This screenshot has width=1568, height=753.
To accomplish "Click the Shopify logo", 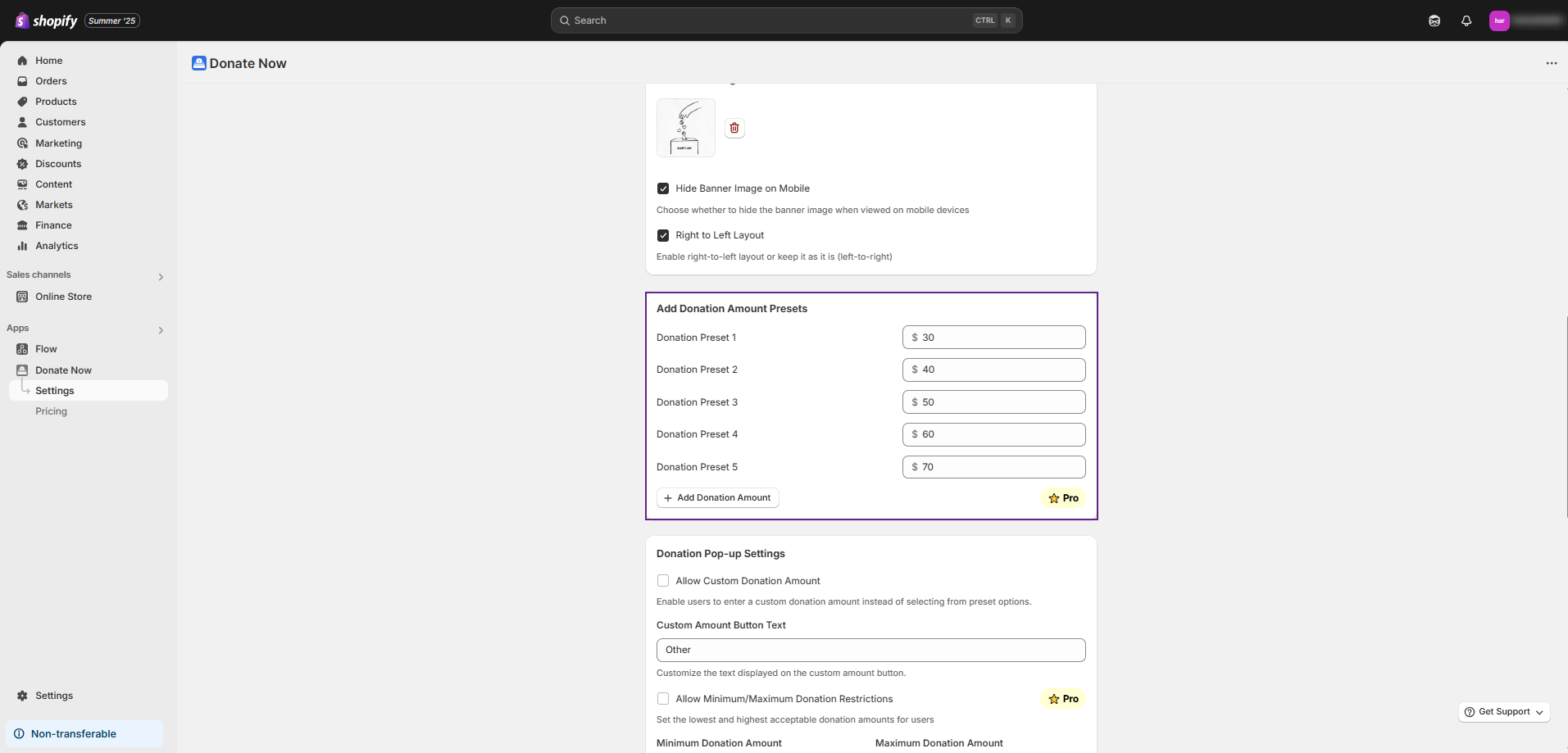I will click(46, 20).
